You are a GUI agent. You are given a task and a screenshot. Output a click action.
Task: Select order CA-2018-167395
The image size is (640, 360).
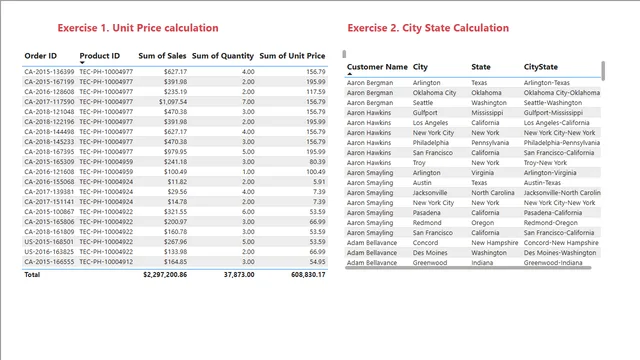49,152
